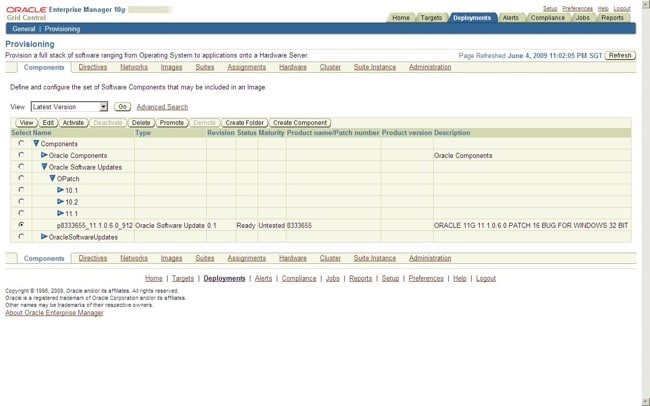Open the View Latest Version dropdown
650x406 pixels.
(69, 107)
